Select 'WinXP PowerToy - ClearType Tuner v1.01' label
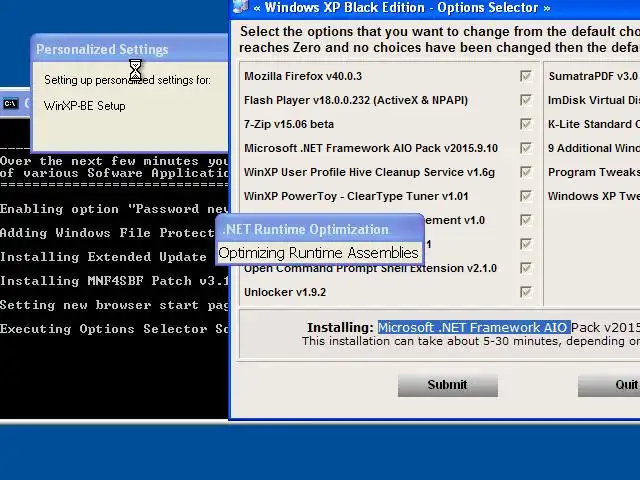Viewport: 640px width, 480px height. pyautogui.click(x=356, y=196)
